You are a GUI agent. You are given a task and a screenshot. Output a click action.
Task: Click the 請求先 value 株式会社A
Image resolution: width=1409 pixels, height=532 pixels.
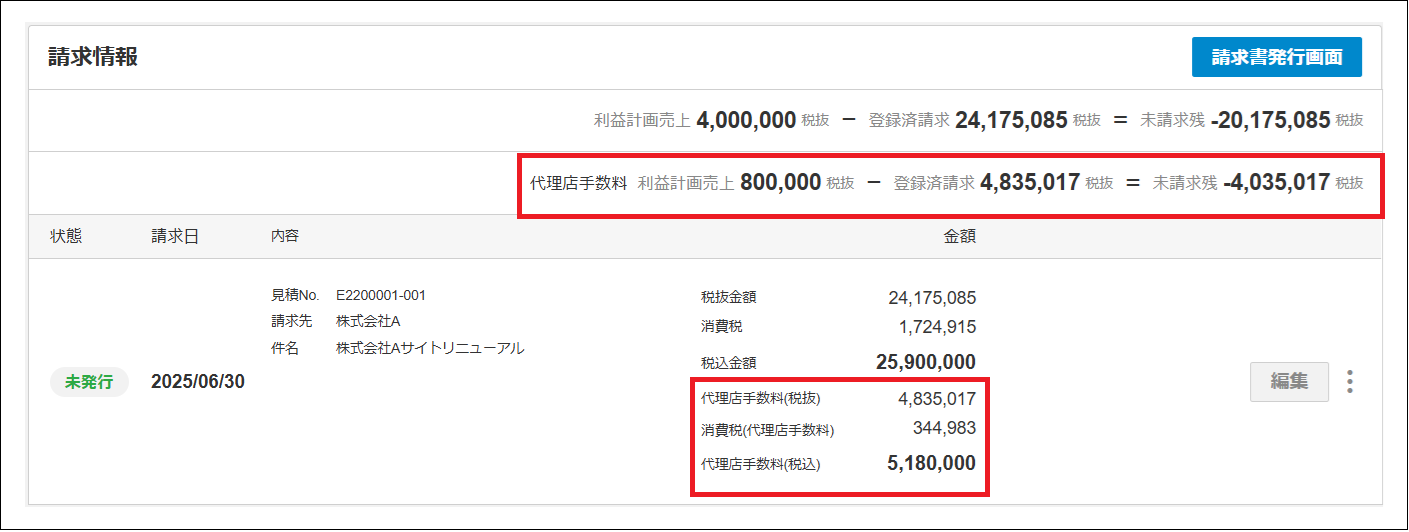(368, 321)
